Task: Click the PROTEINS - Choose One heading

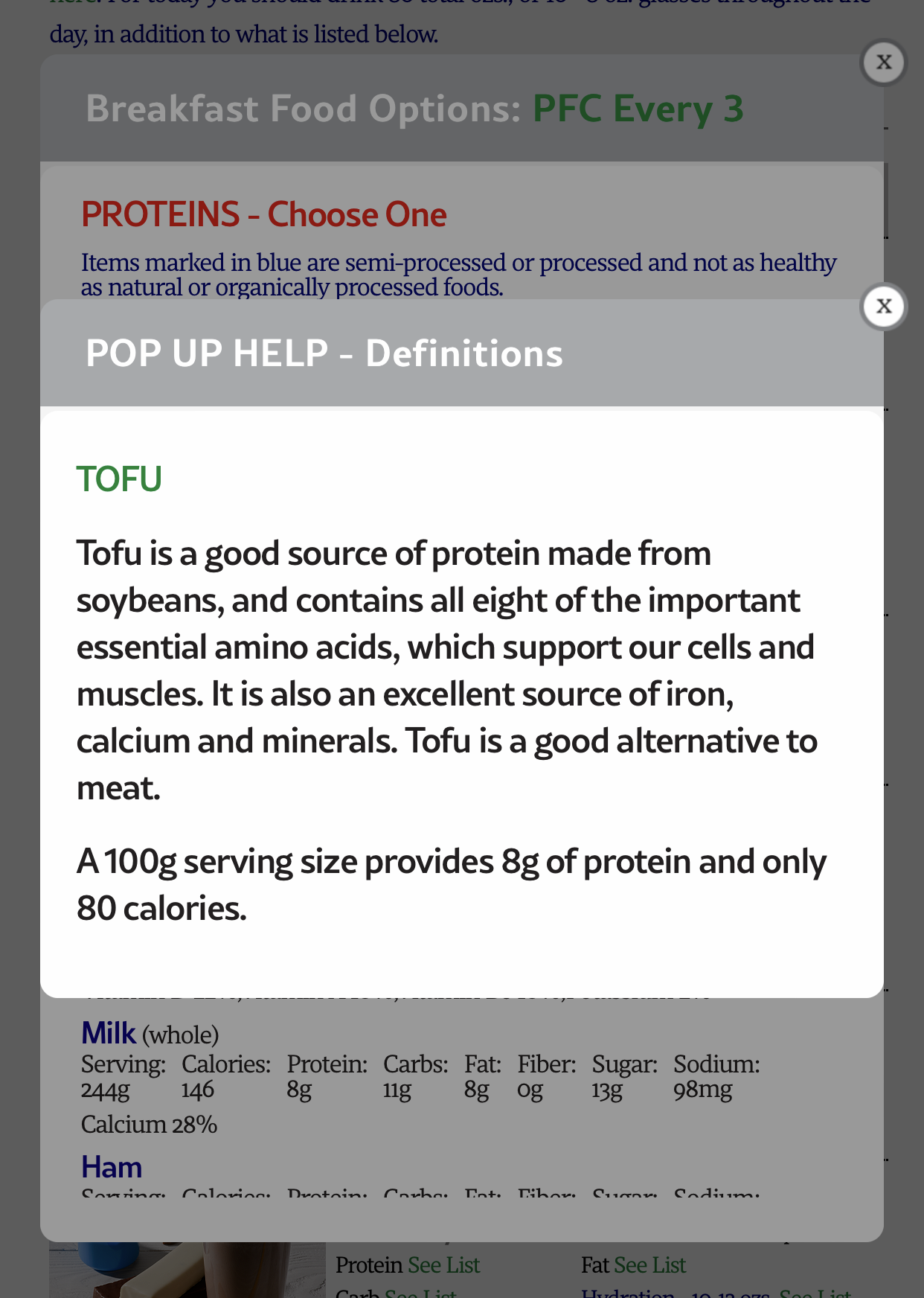Action: click(x=263, y=215)
